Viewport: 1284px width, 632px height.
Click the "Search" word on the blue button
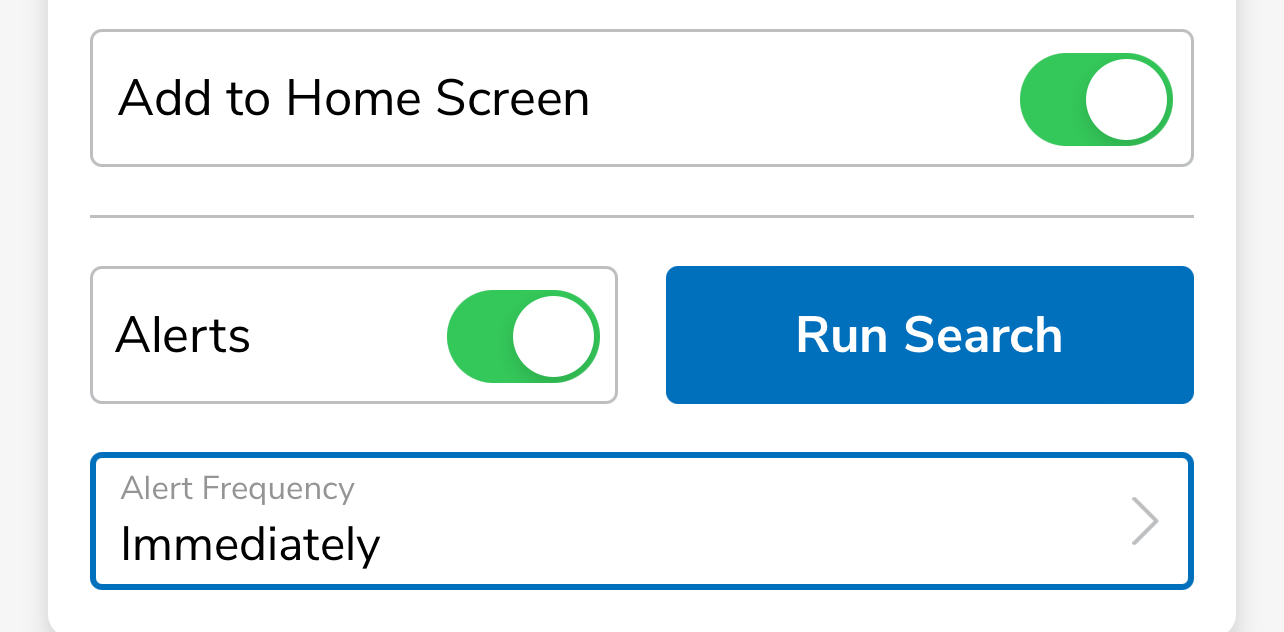983,335
